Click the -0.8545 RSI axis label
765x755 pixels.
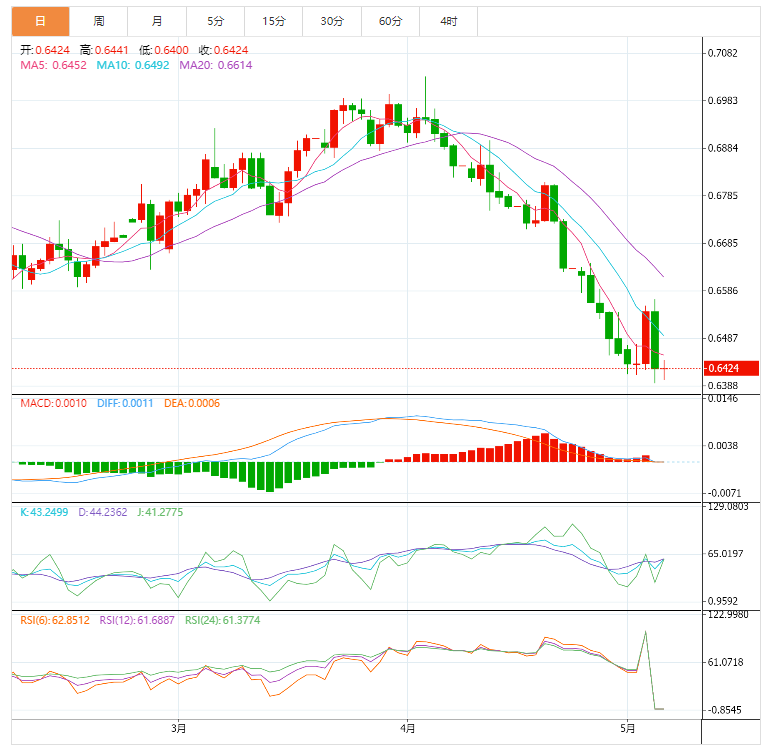(x=724, y=710)
